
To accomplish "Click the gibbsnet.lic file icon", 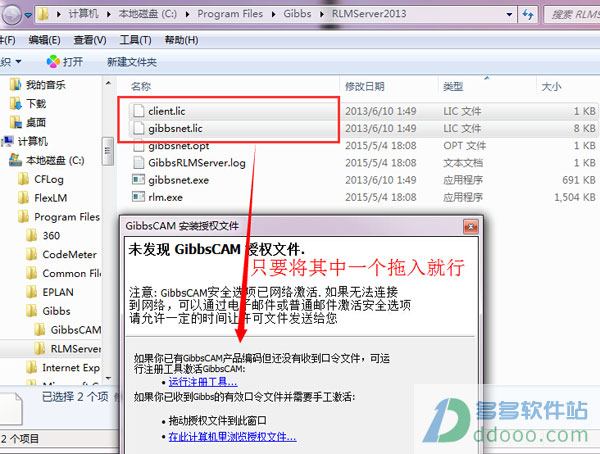I will 138,128.
